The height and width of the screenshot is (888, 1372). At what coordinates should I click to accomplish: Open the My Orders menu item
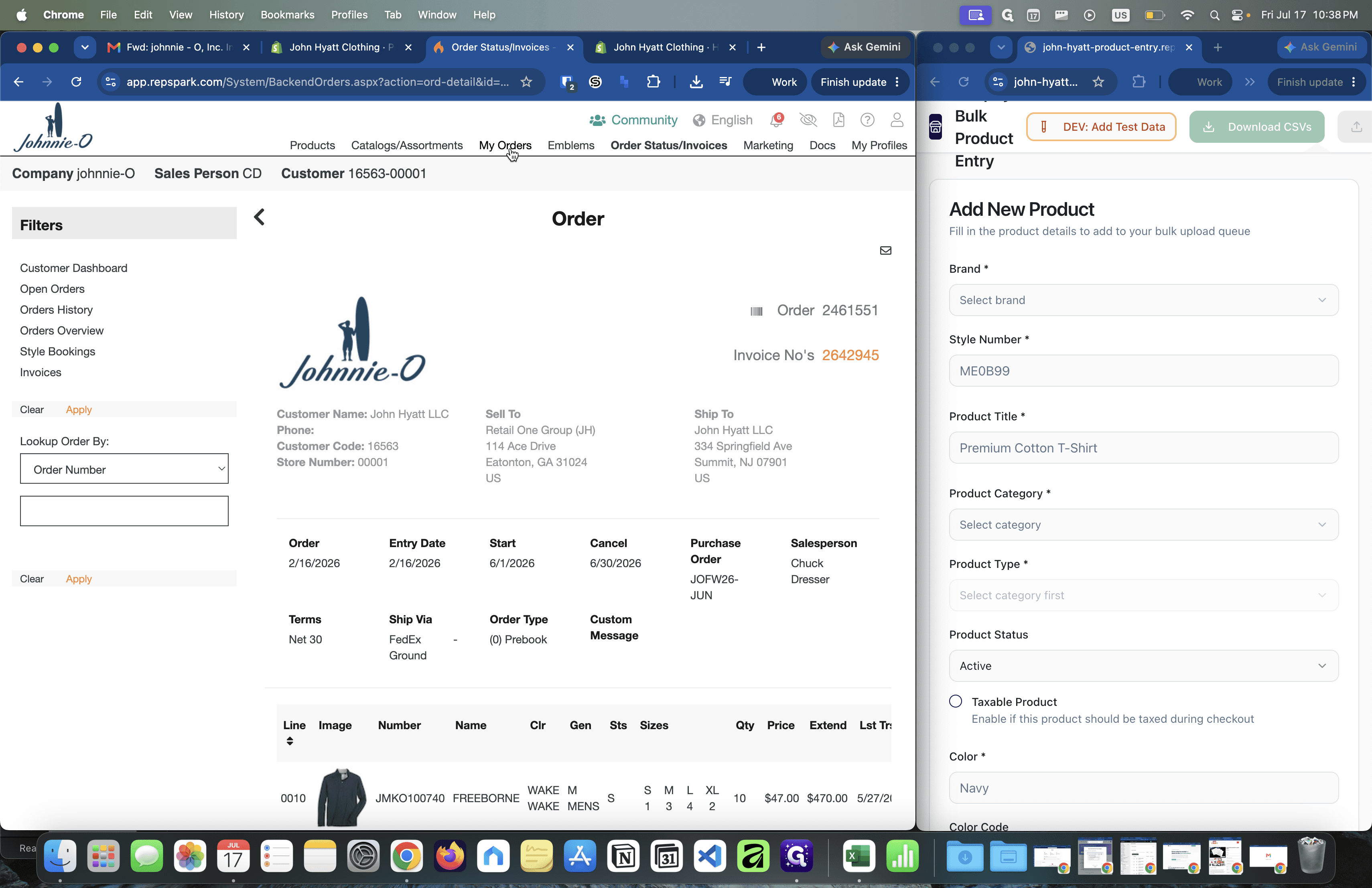pos(505,145)
